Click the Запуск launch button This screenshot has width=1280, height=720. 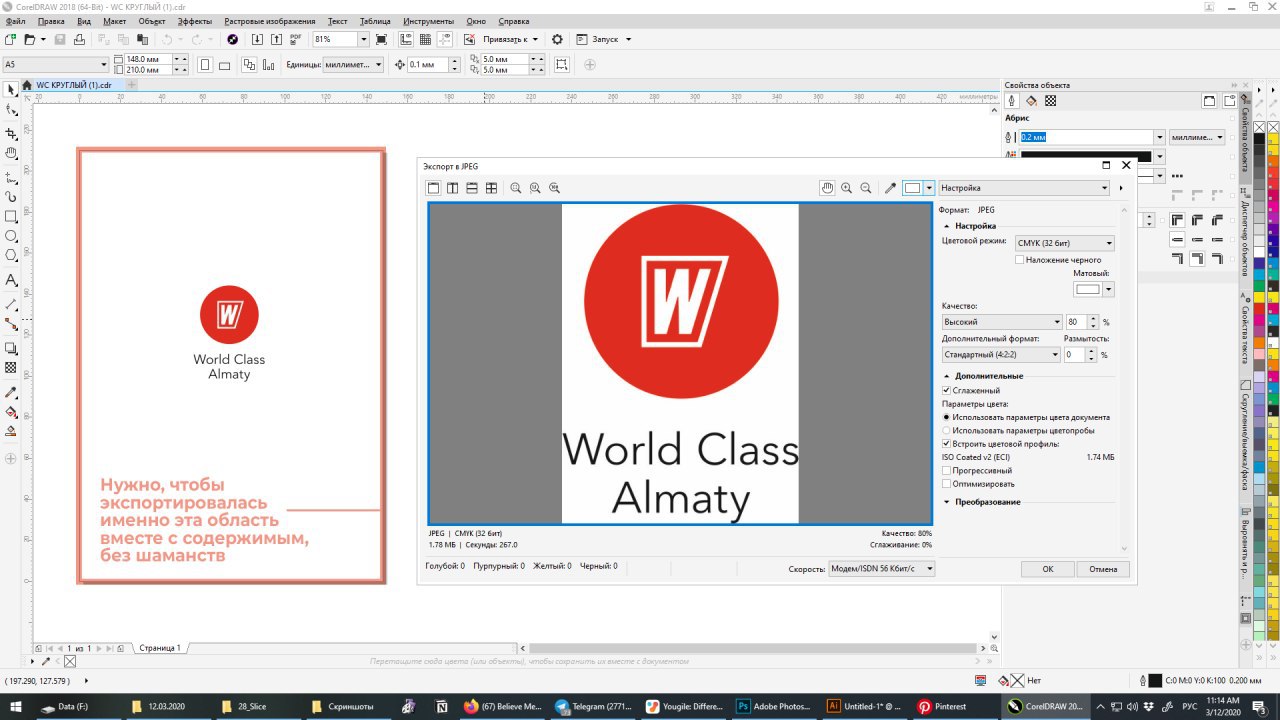(605, 39)
